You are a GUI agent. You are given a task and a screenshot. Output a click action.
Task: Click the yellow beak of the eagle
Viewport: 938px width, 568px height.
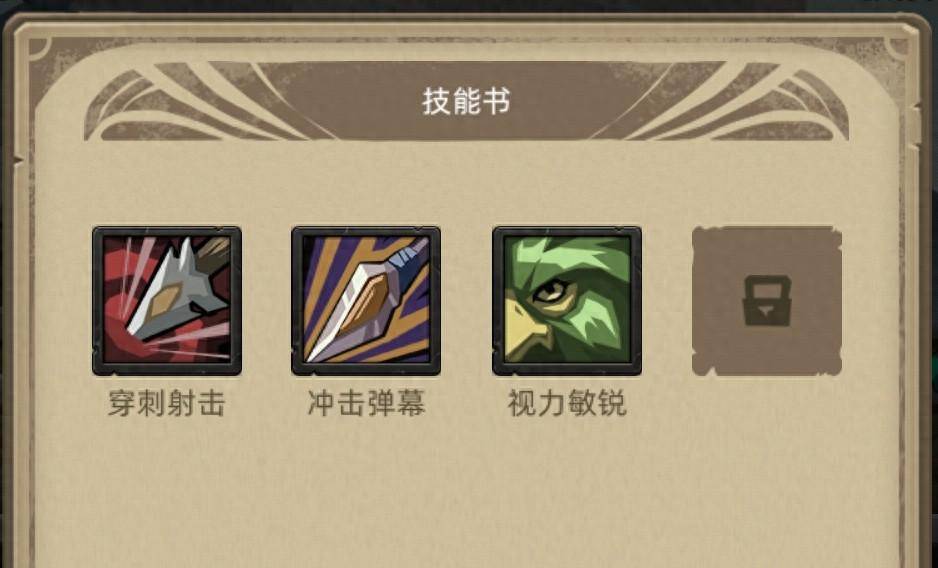point(525,327)
